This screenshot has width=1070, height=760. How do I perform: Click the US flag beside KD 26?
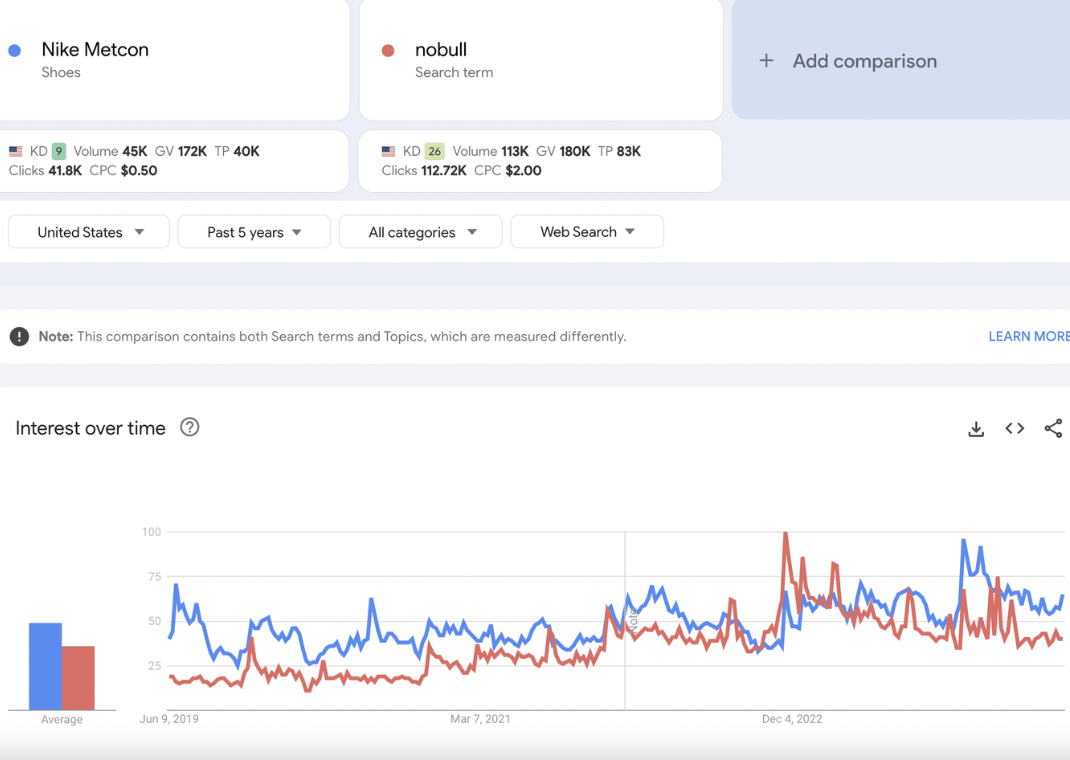pyautogui.click(x=388, y=152)
